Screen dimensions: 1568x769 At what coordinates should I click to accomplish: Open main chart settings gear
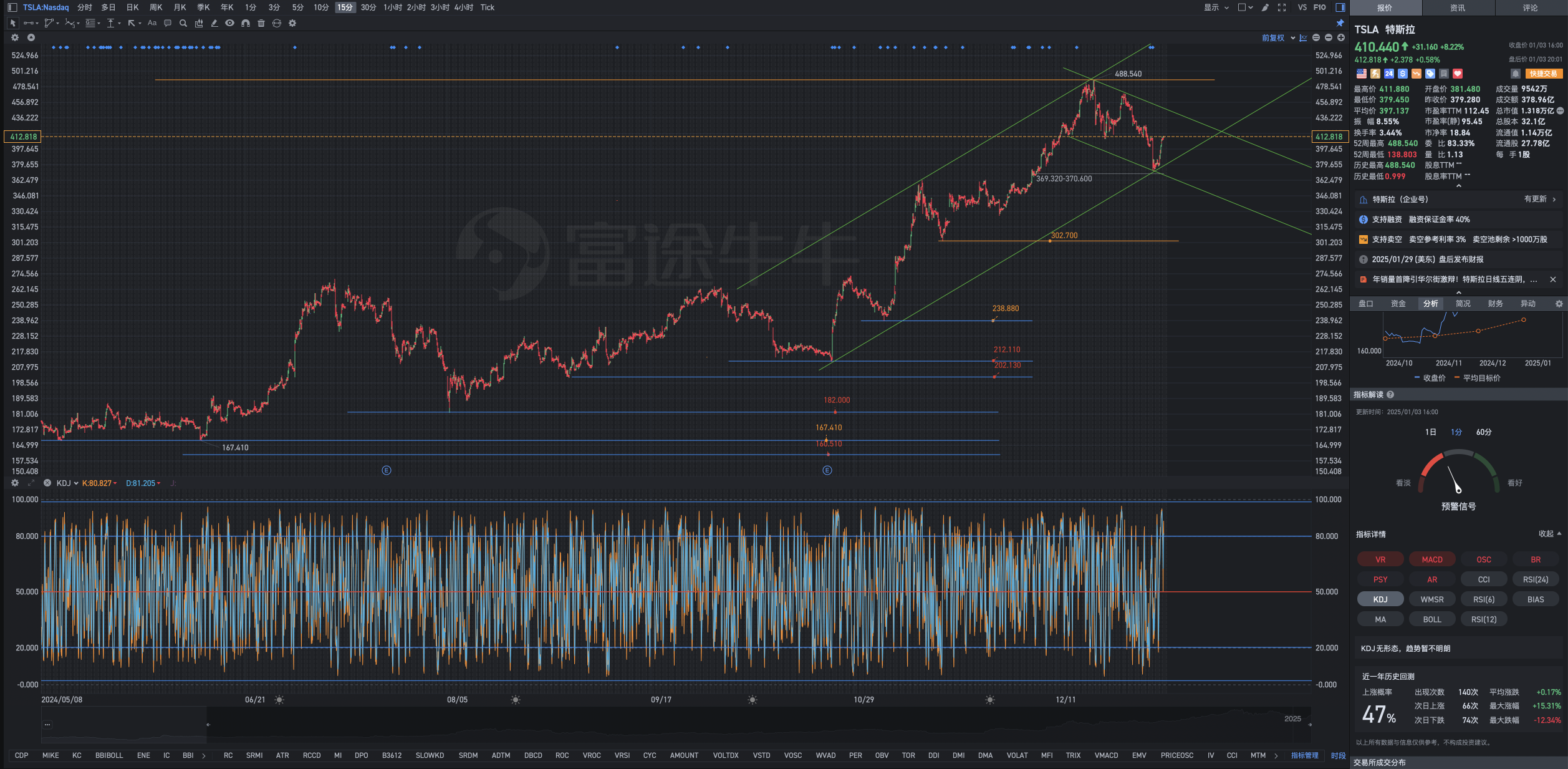coord(15,37)
